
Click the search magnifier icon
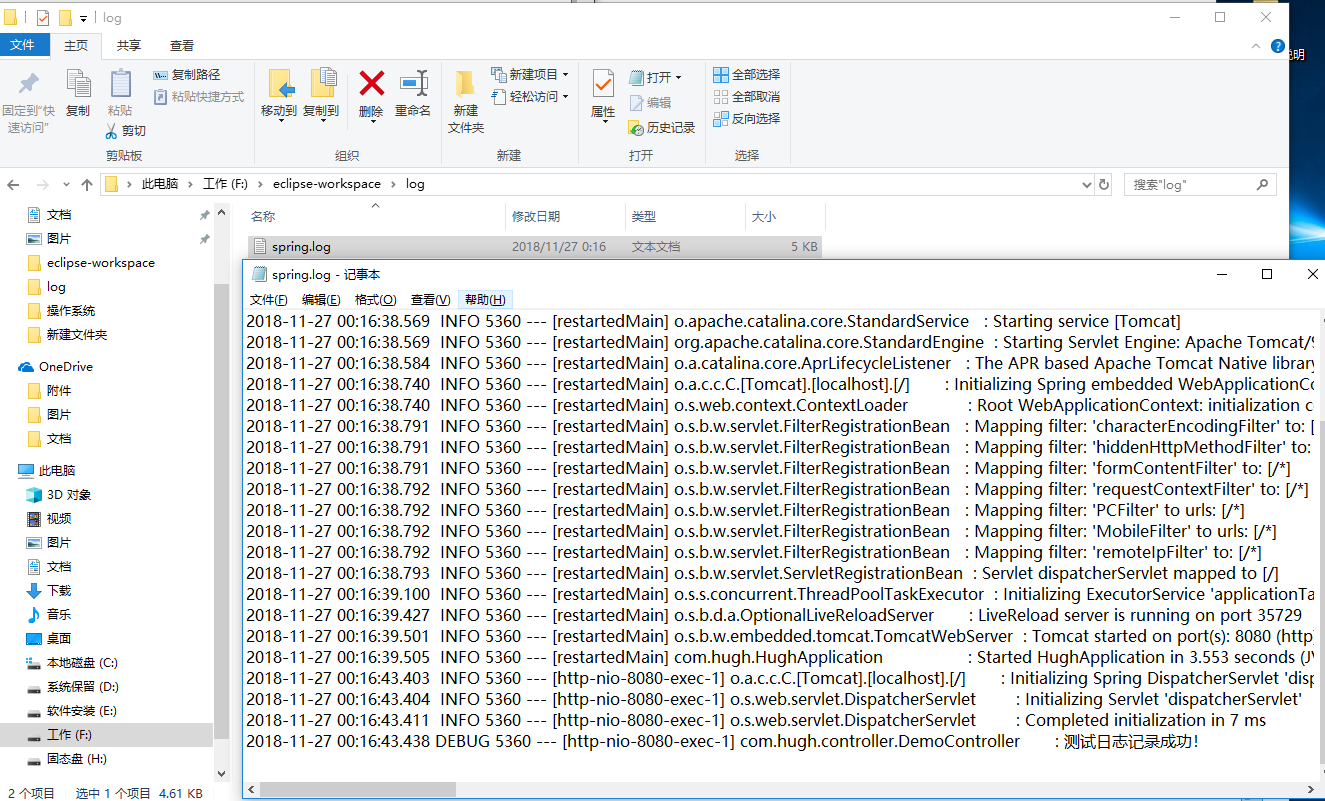click(x=1263, y=185)
